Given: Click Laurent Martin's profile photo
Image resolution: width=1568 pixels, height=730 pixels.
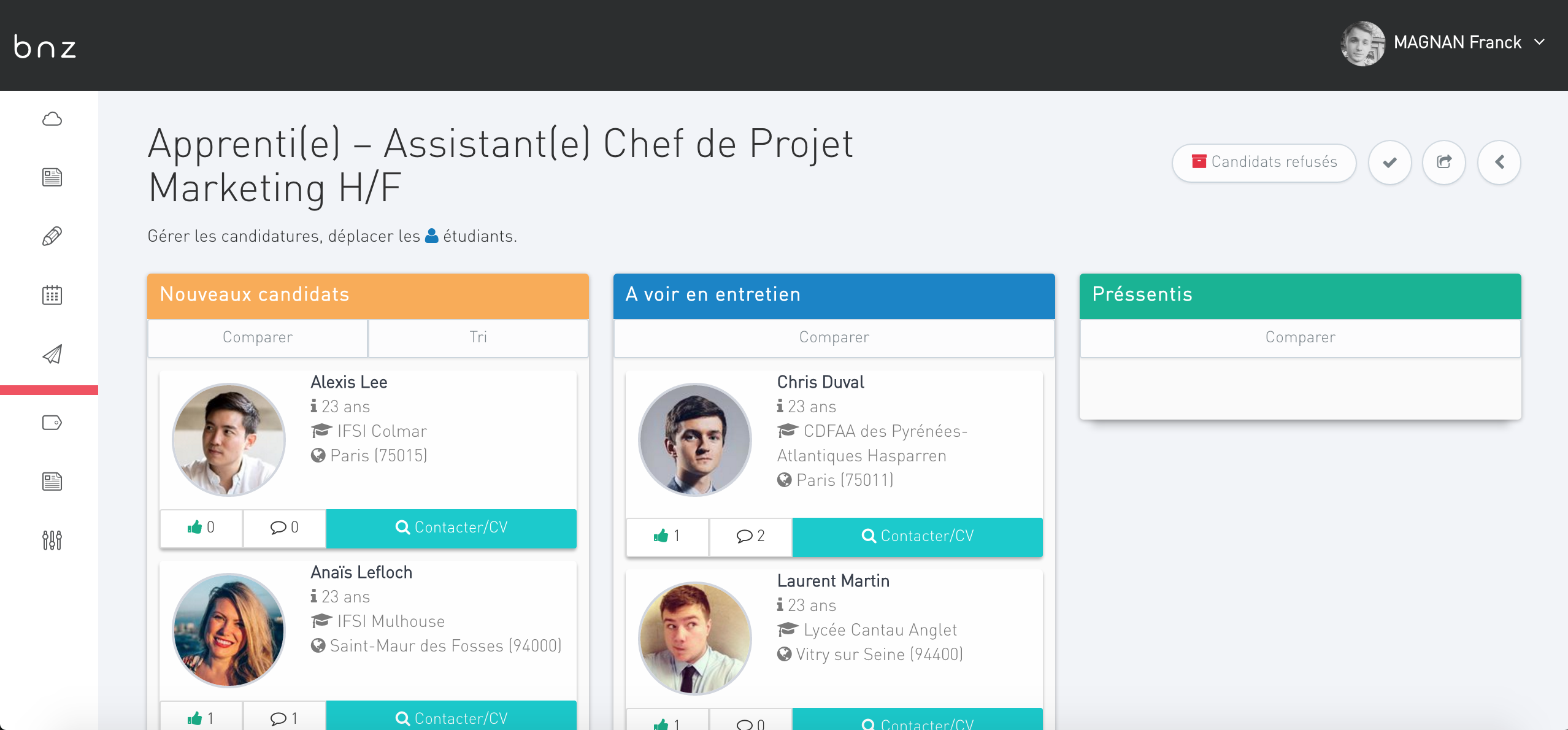Looking at the screenshot, I should click(695, 638).
